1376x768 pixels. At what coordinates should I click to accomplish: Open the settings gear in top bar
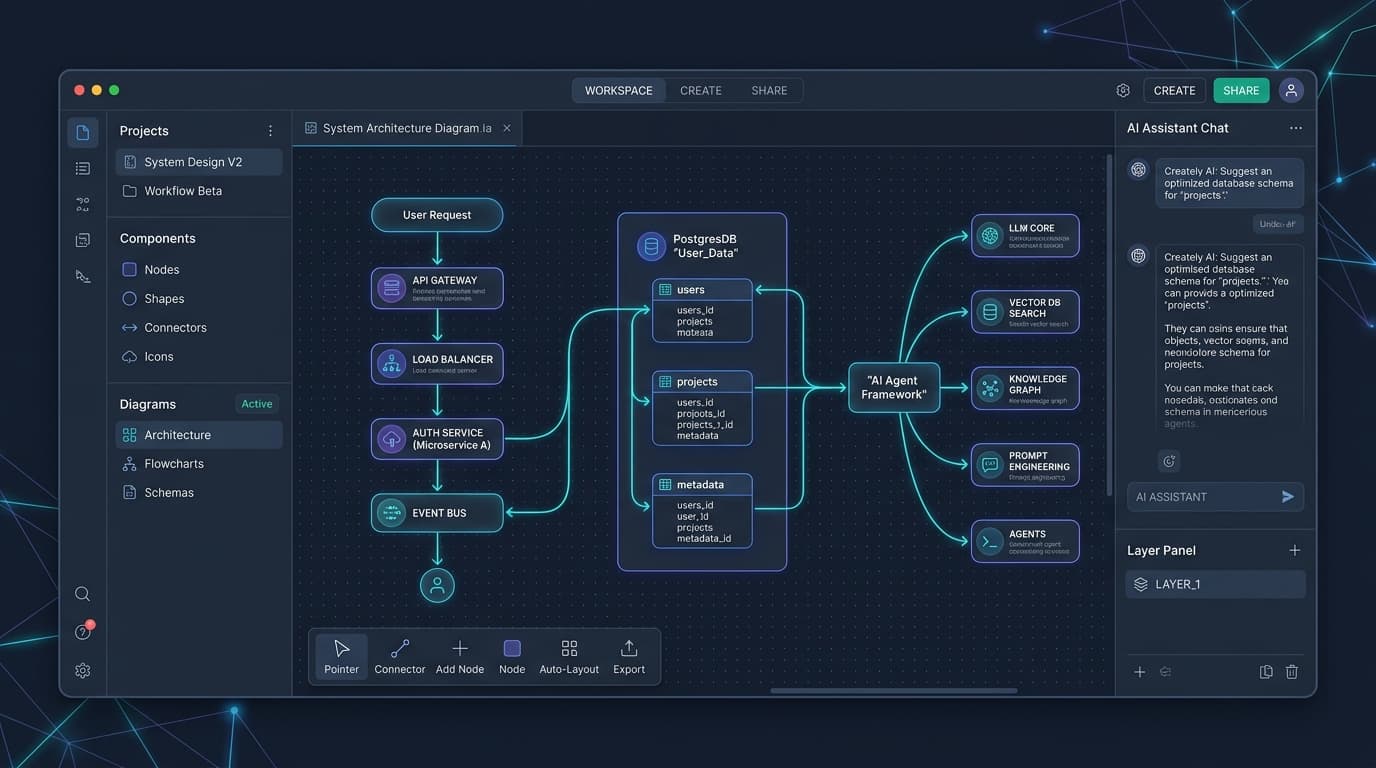1123,90
